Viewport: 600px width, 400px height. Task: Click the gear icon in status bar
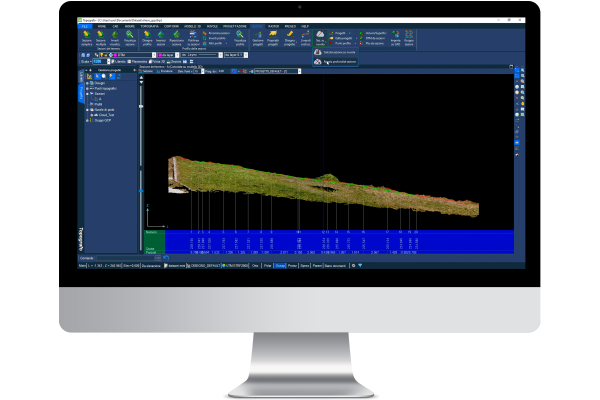353,265
